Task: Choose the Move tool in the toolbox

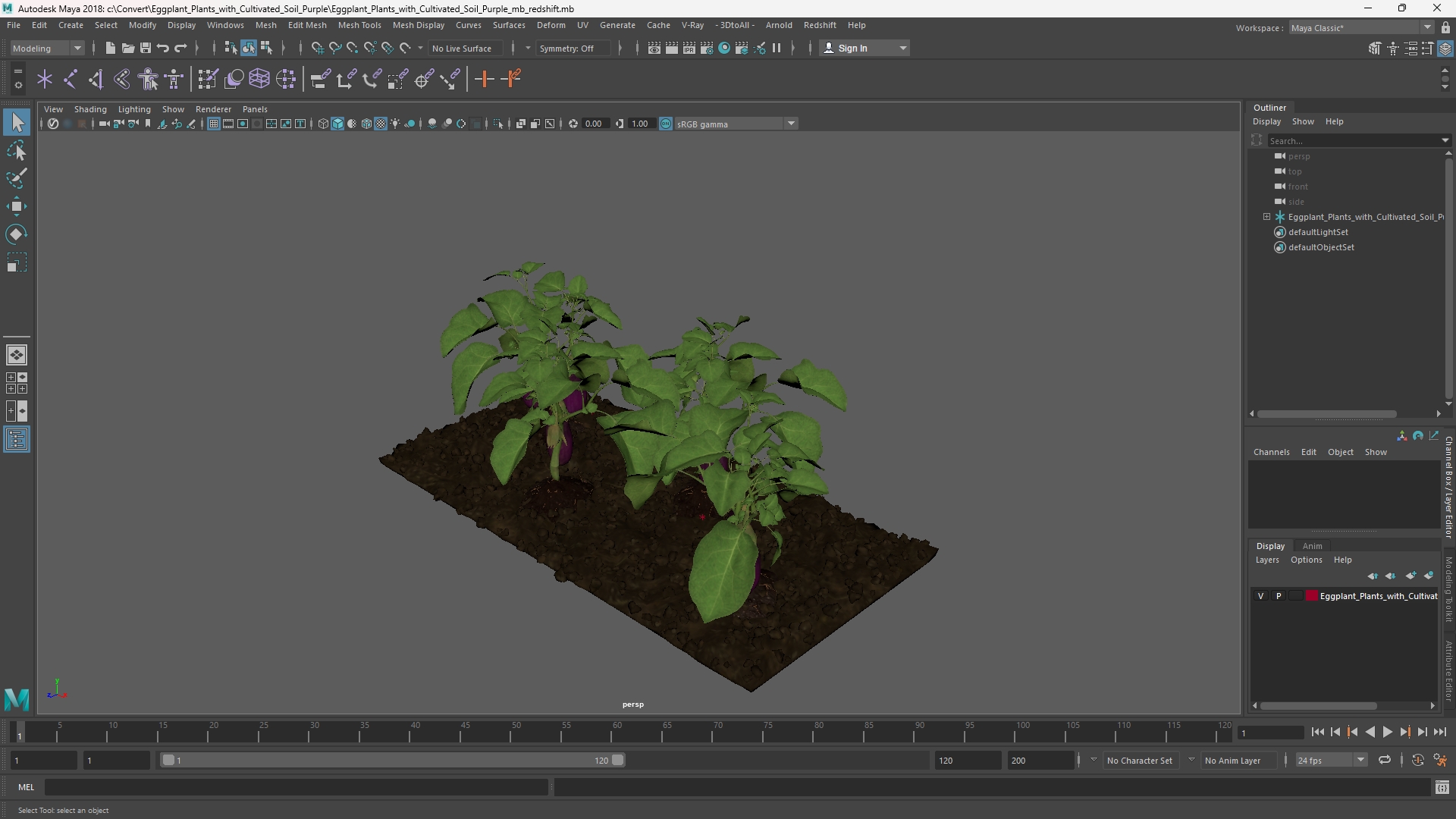Action: [17, 206]
